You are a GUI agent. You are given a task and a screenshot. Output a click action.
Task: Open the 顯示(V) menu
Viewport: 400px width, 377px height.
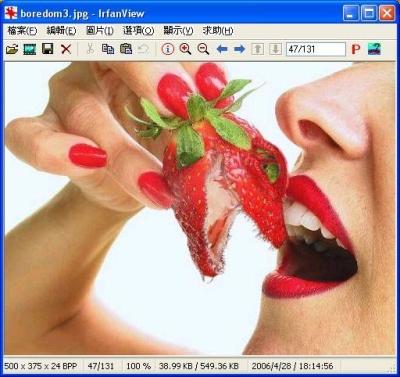(178, 31)
